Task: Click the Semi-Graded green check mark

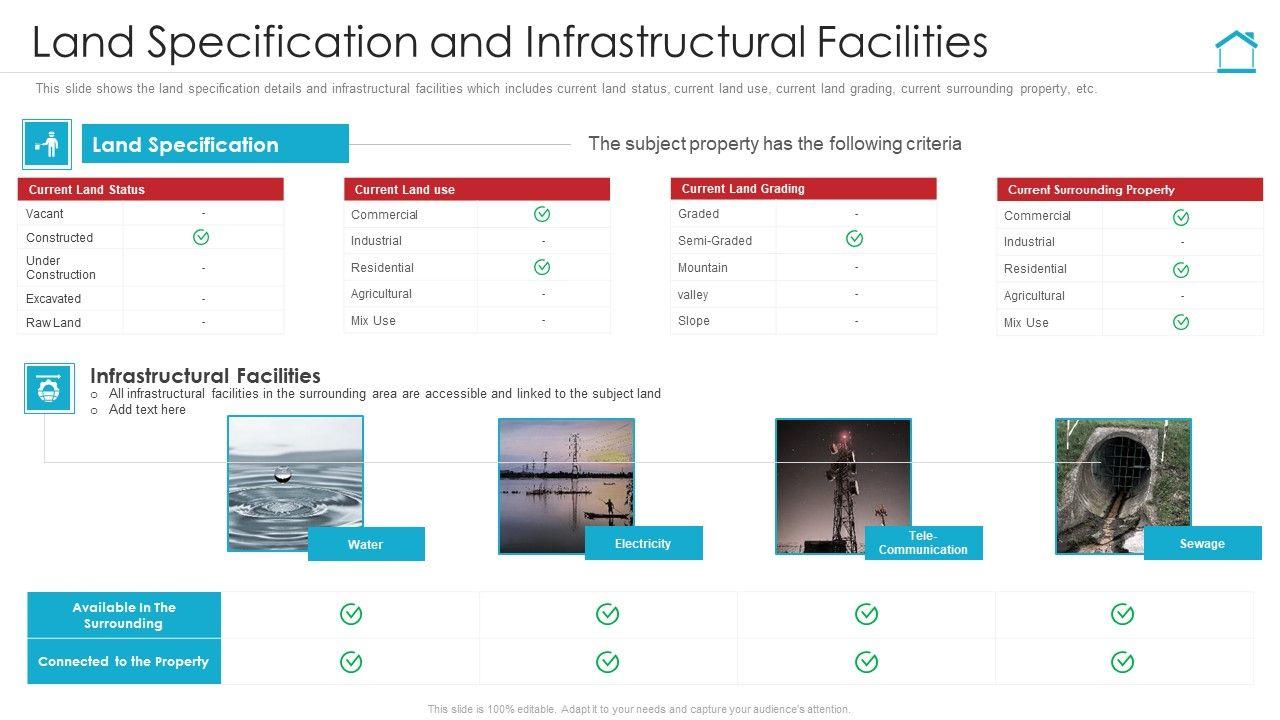Action: click(855, 238)
